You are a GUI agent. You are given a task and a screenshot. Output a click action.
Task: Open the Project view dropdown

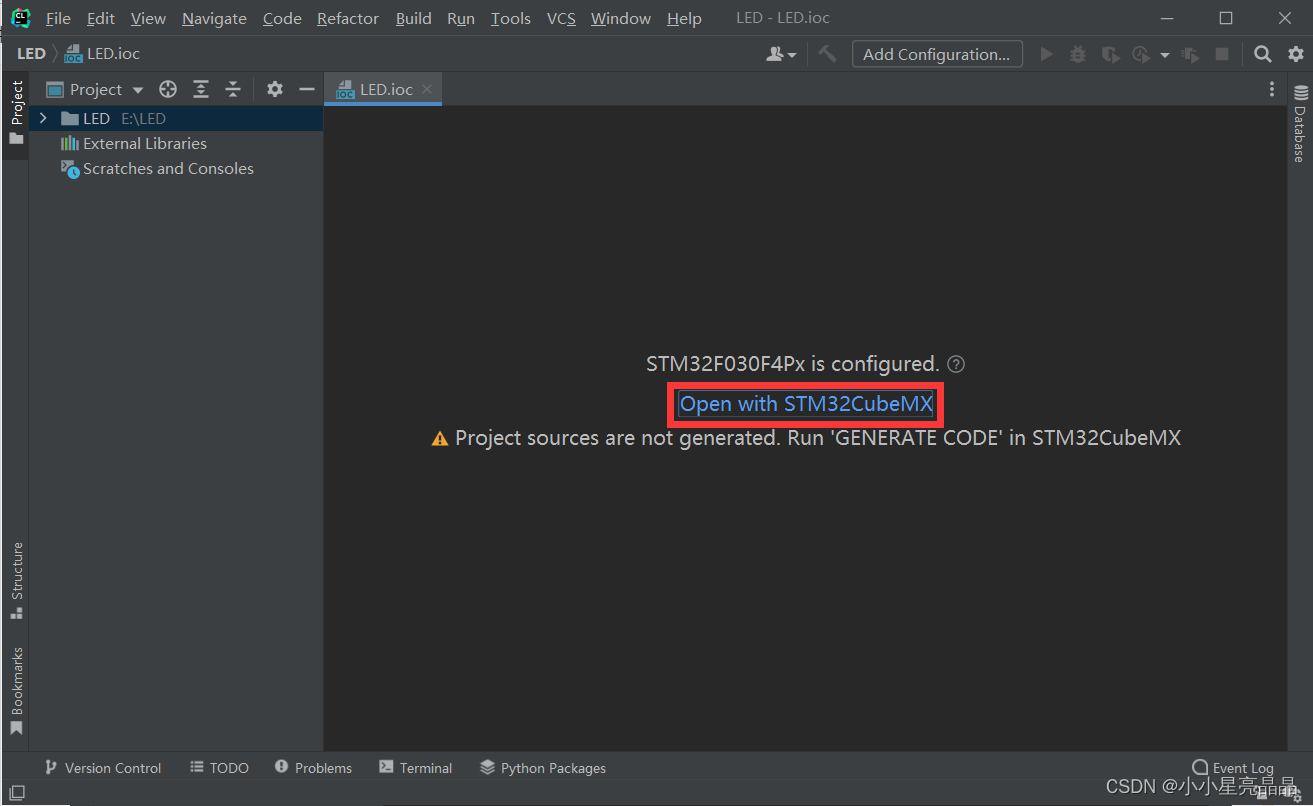click(95, 89)
